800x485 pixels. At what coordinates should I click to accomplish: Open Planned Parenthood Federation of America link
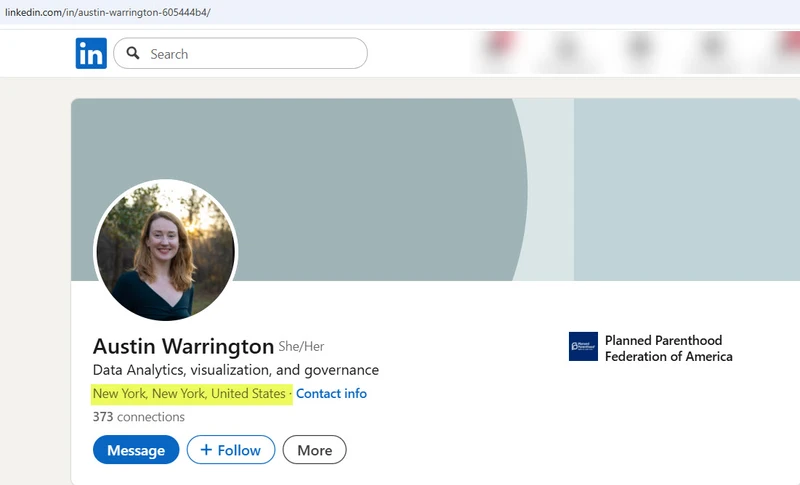(668, 348)
